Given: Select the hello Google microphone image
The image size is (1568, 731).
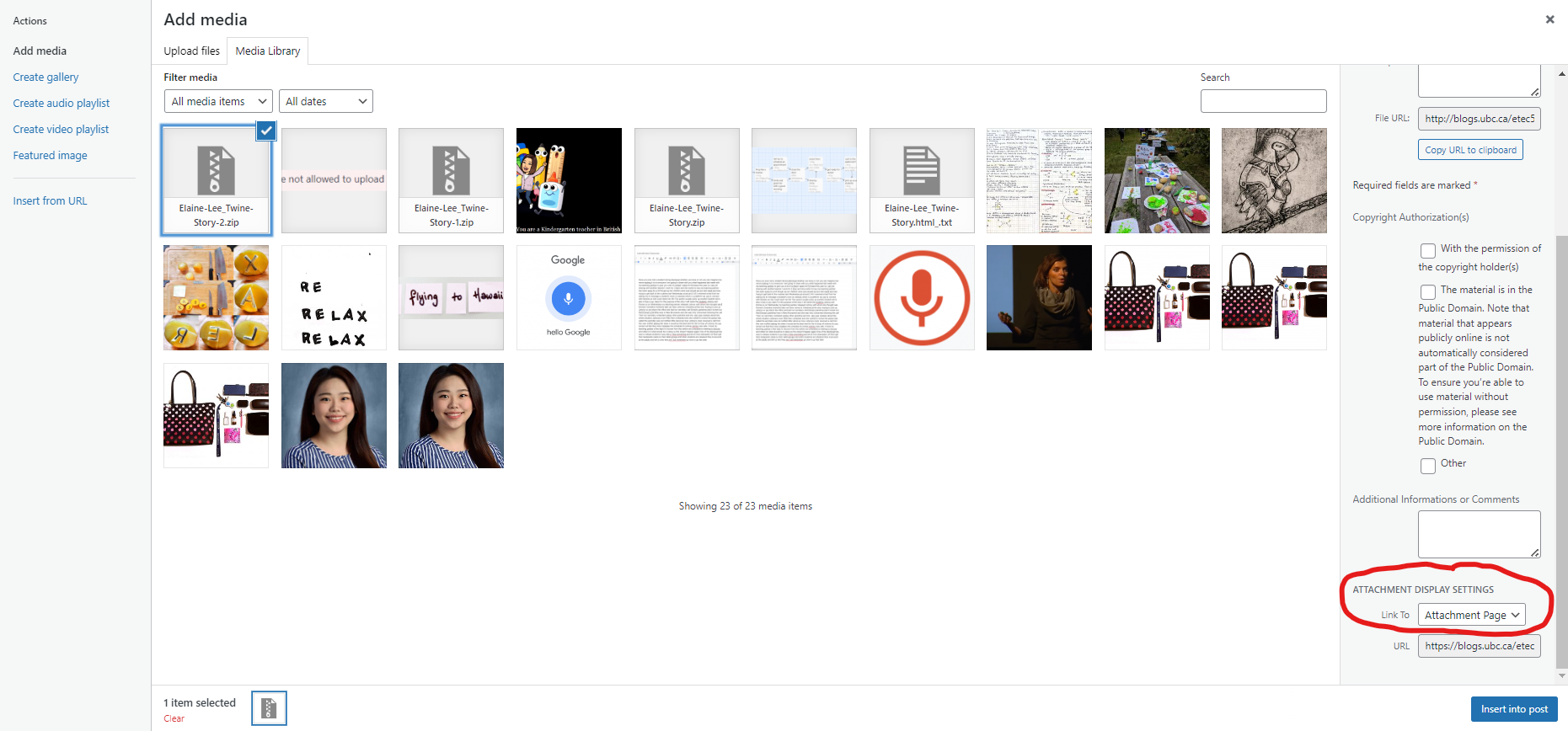Looking at the screenshot, I should (569, 298).
